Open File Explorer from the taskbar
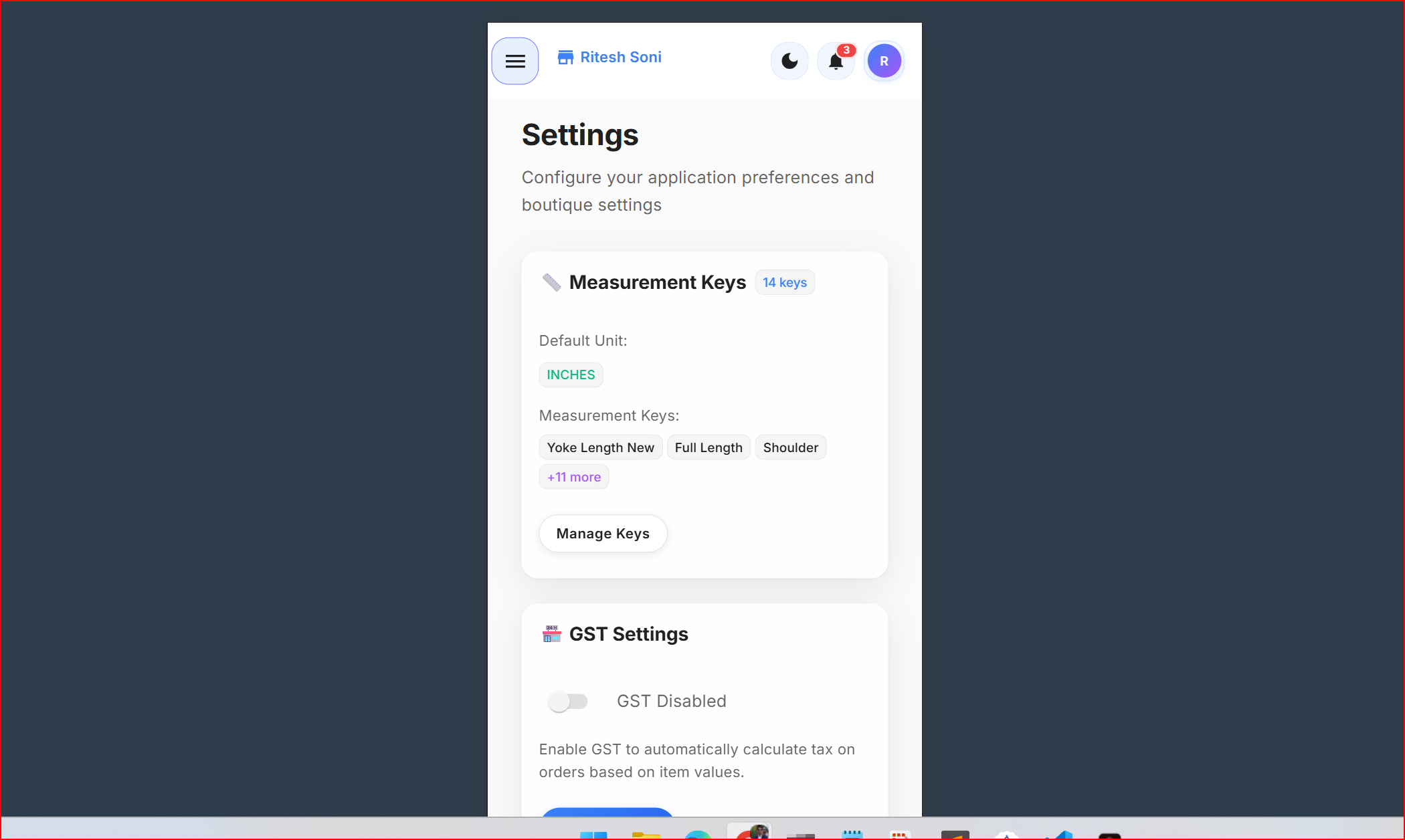 coord(646,835)
